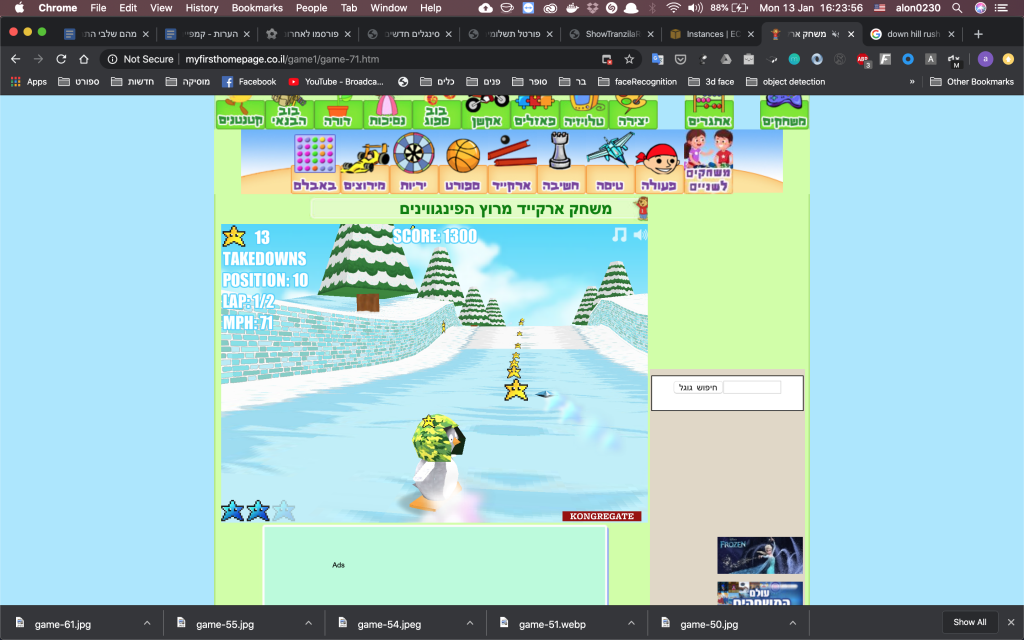Open the object detection bookmark folder
The height and width of the screenshot is (640, 1024).
pyautogui.click(x=786, y=82)
